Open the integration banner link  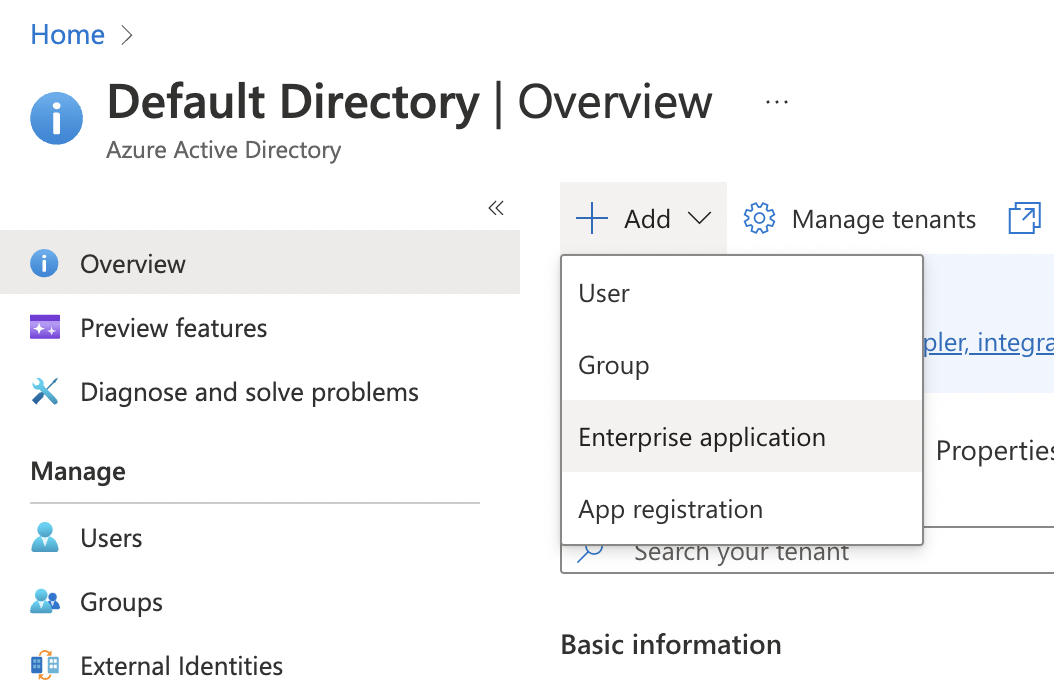(988, 343)
